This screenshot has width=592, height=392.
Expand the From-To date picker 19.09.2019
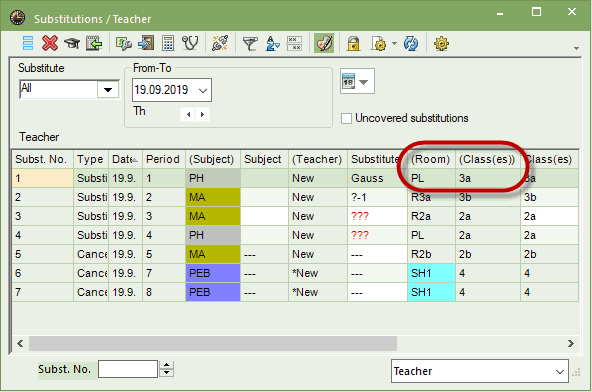point(172,90)
